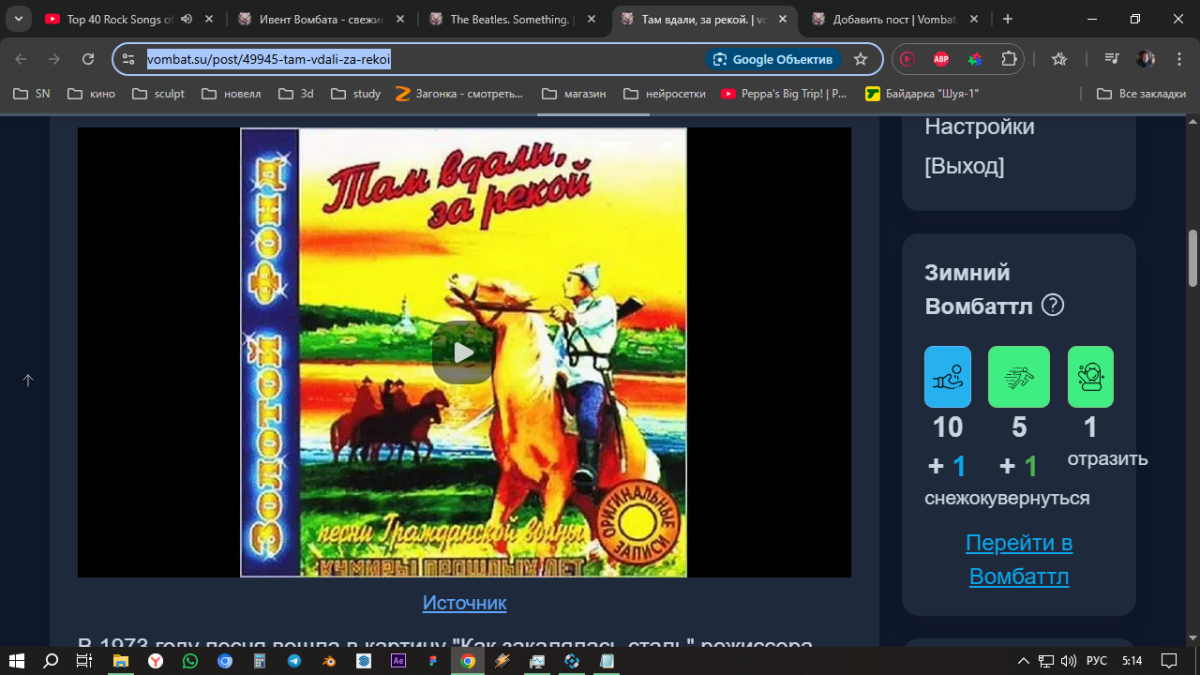Log out via the [Выход] link
This screenshot has width=1200, height=675.
pyautogui.click(x=965, y=166)
